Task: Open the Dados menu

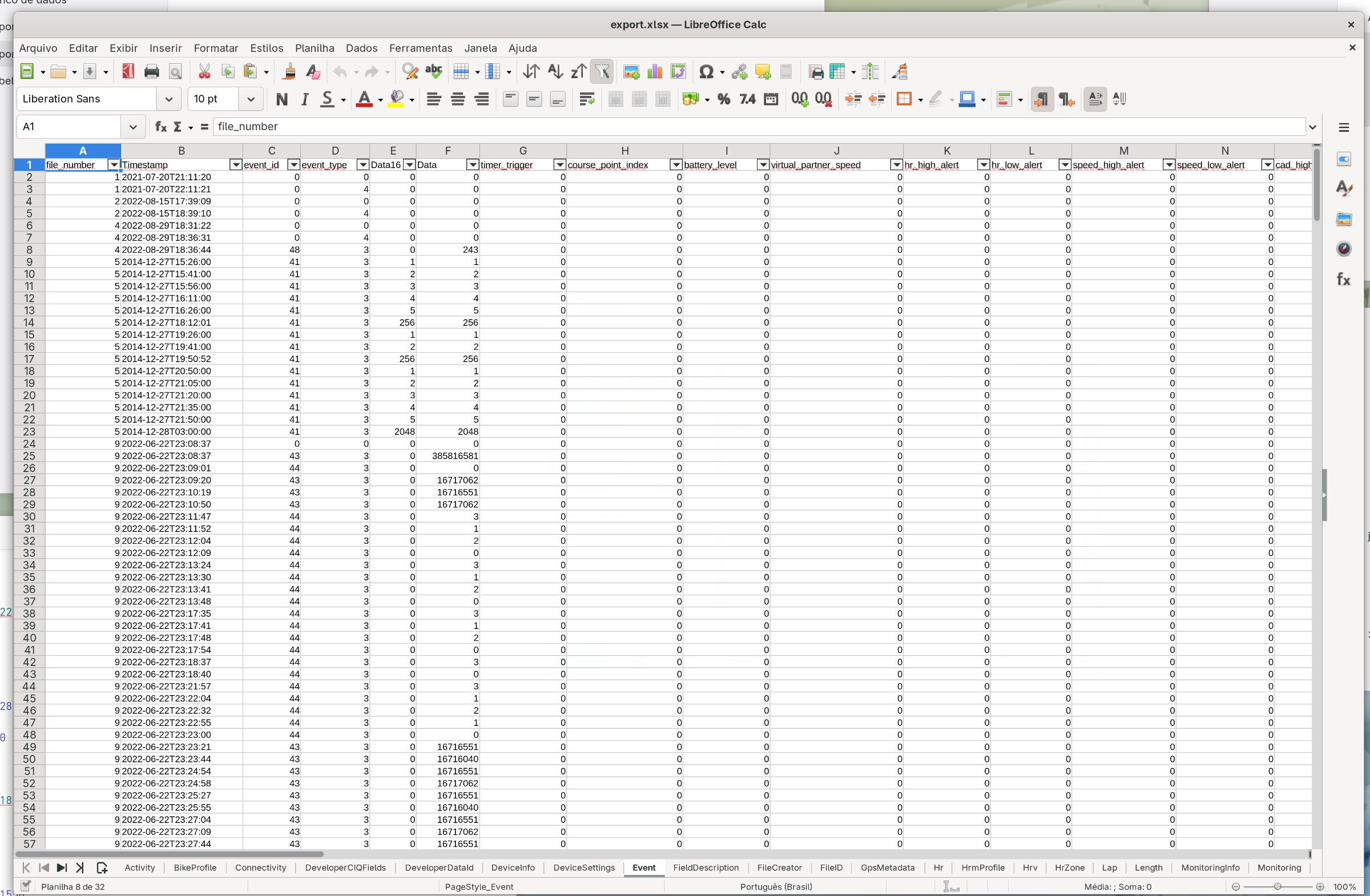Action: tap(361, 48)
